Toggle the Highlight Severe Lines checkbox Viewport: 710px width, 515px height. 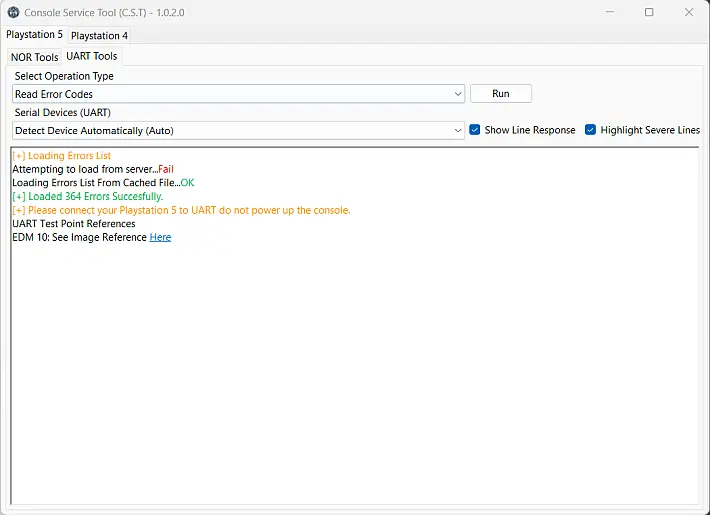tap(590, 130)
